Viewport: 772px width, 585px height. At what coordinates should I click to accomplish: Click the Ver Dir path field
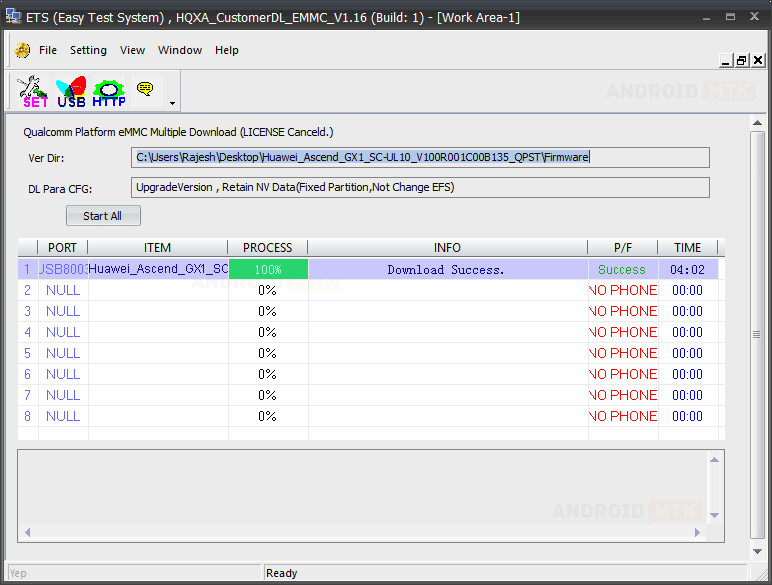(x=420, y=157)
